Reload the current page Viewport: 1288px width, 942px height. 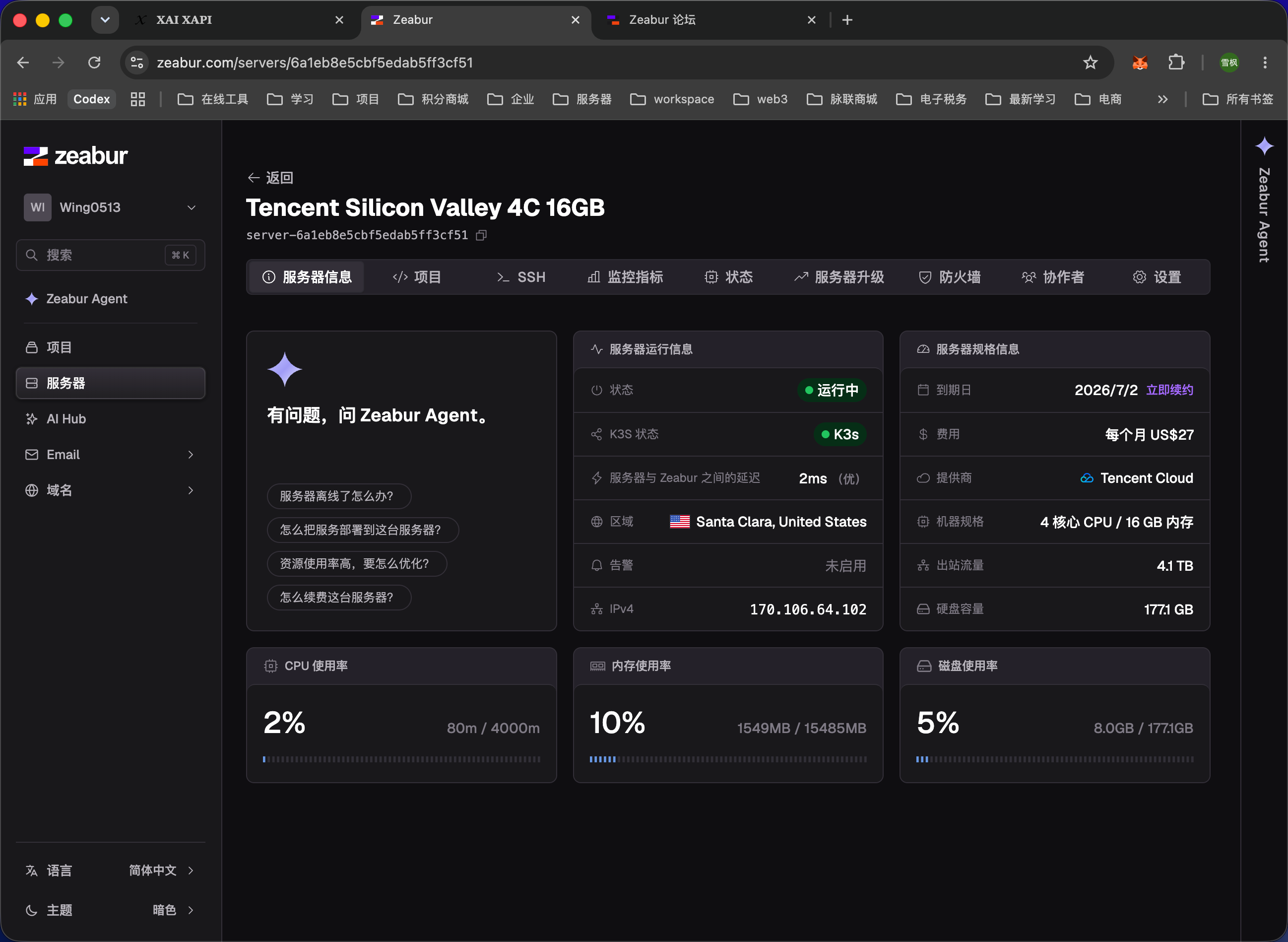[x=94, y=62]
